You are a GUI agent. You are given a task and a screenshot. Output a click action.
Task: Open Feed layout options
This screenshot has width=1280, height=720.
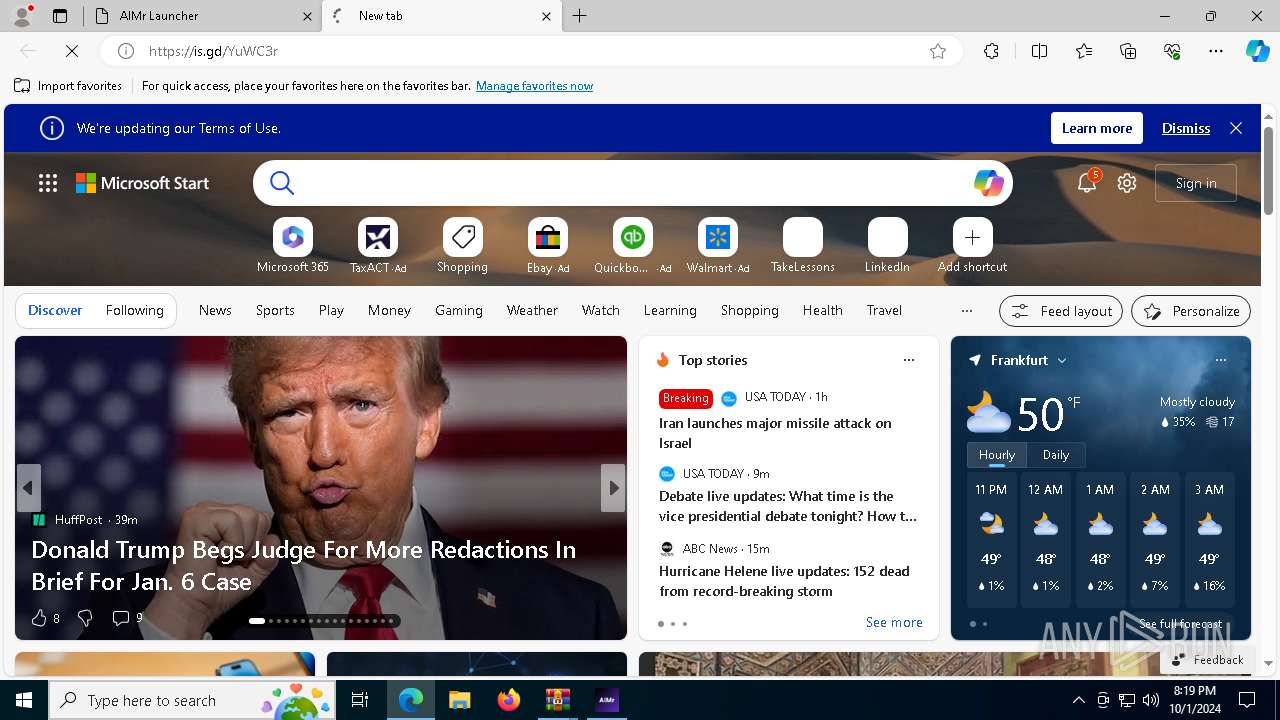coord(1061,311)
